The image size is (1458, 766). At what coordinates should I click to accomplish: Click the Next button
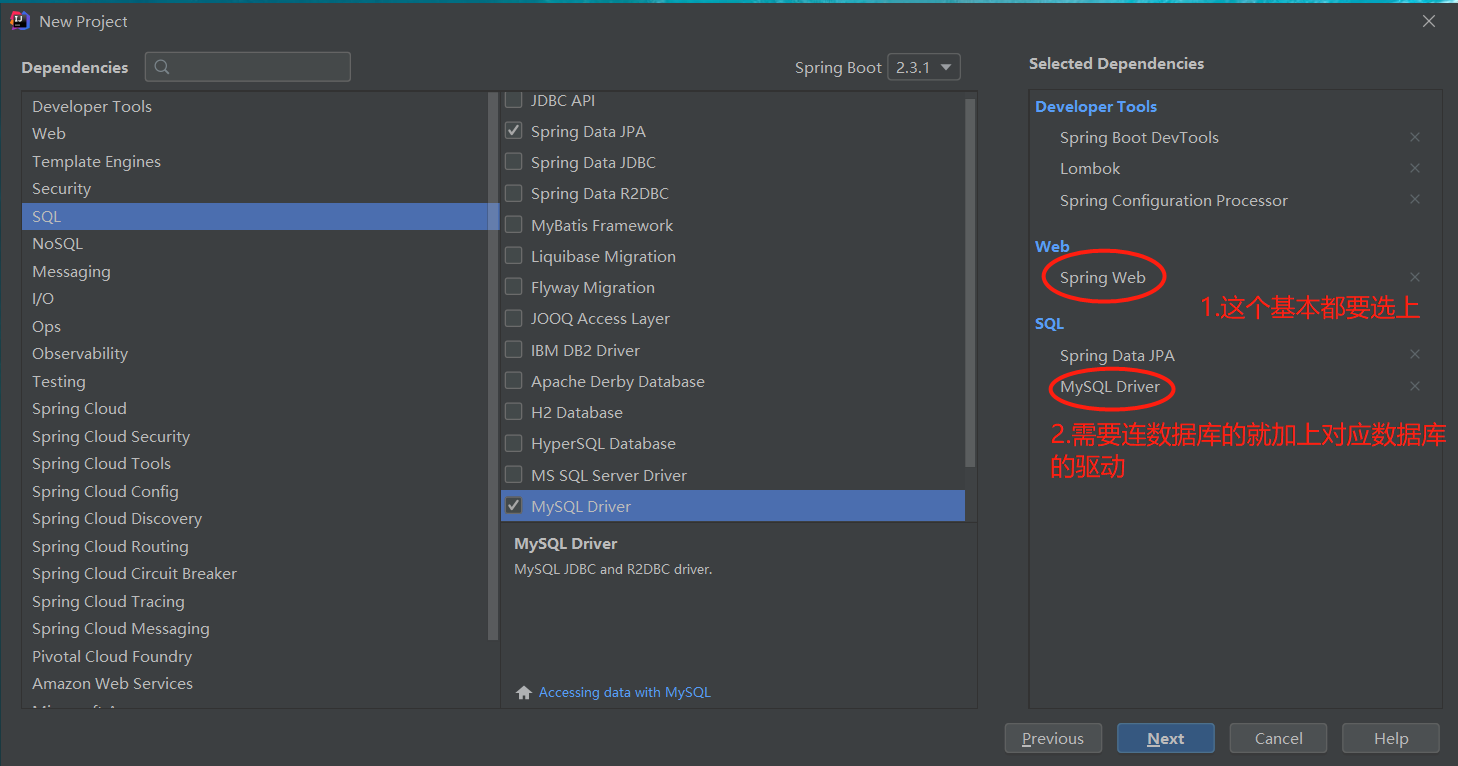point(1166,738)
